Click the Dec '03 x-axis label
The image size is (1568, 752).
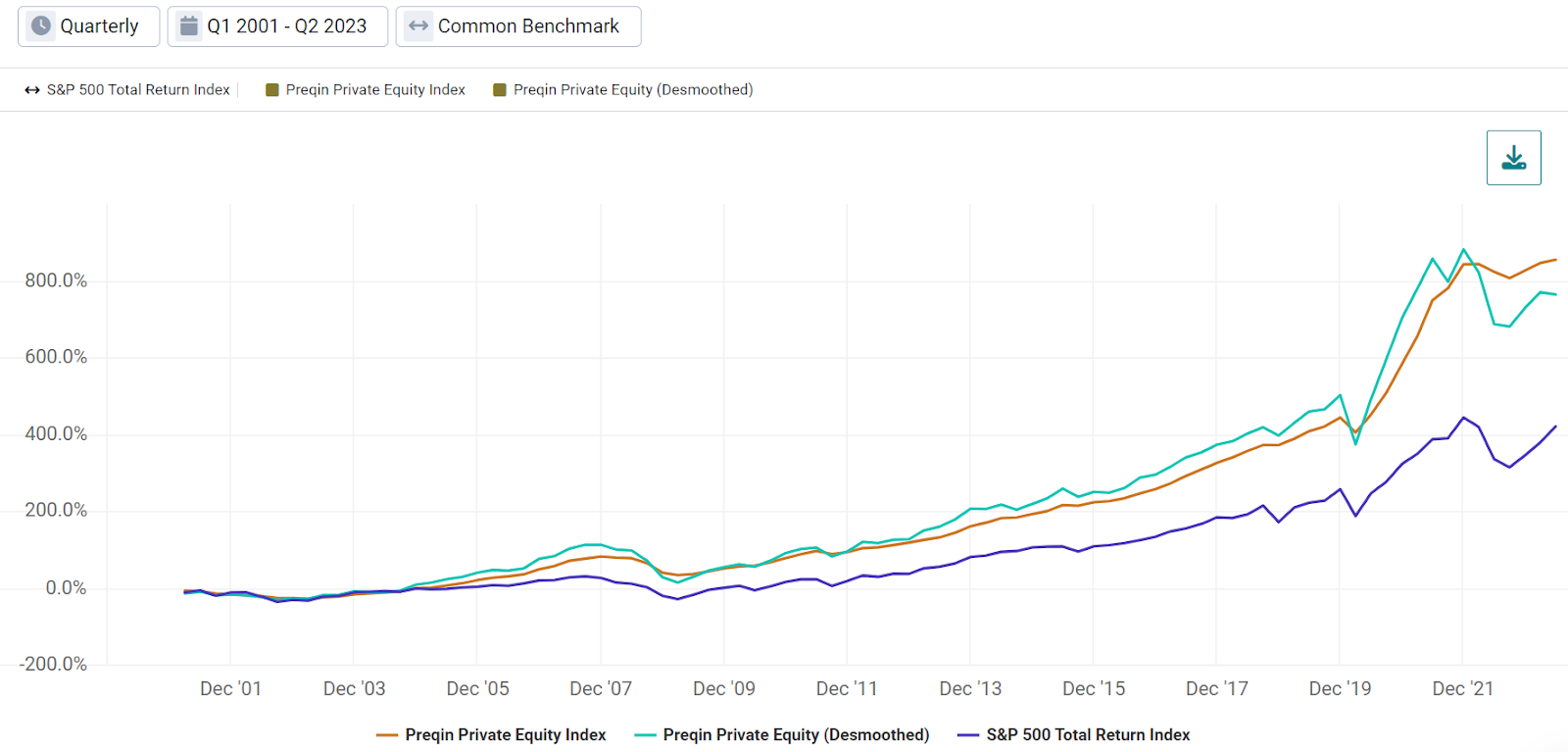point(354,688)
